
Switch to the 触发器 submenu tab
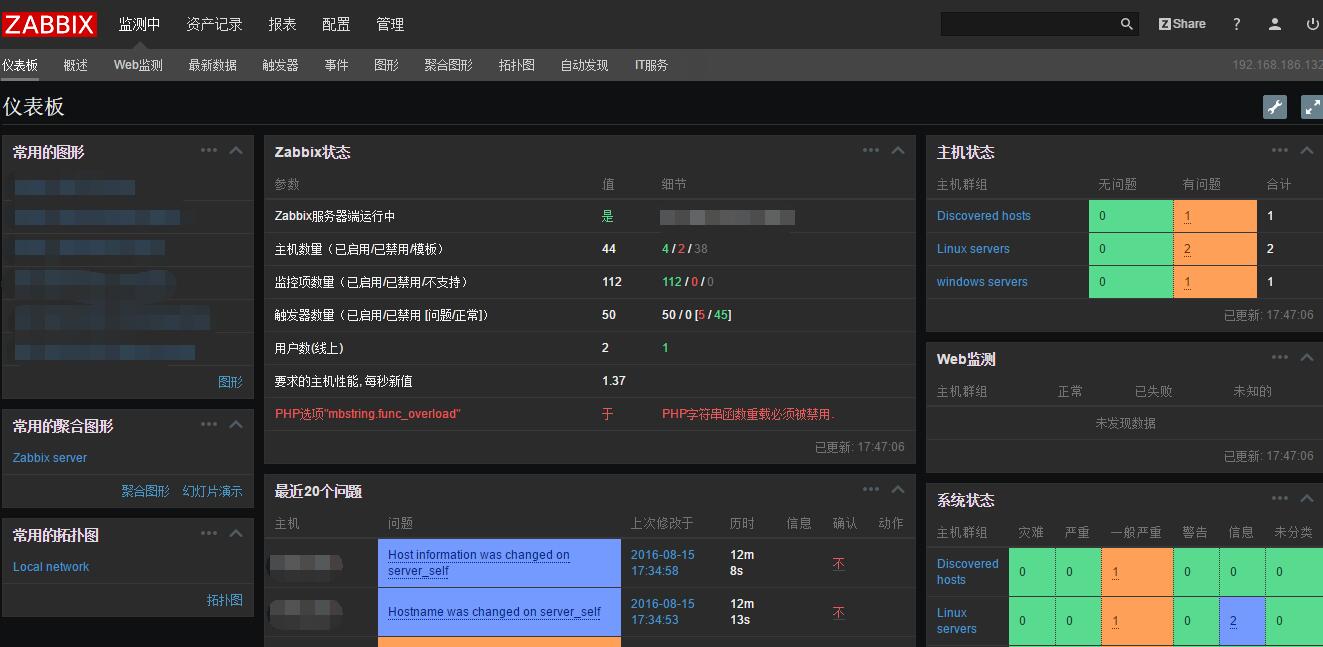tap(280, 65)
